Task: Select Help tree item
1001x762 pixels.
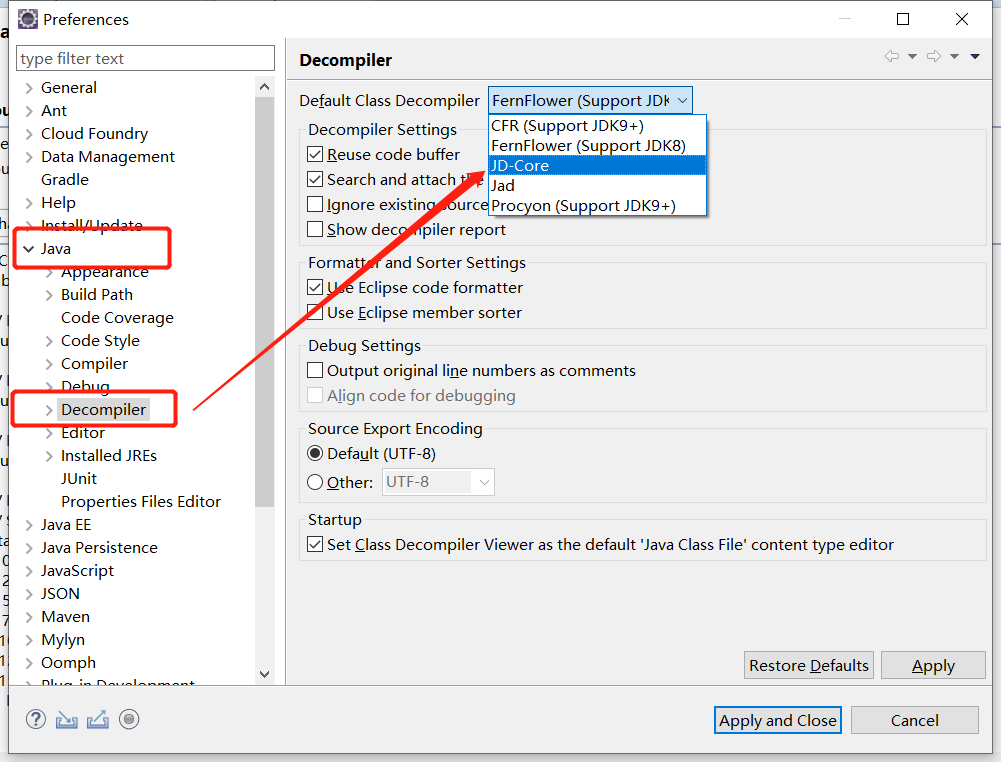Action: [x=58, y=202]
